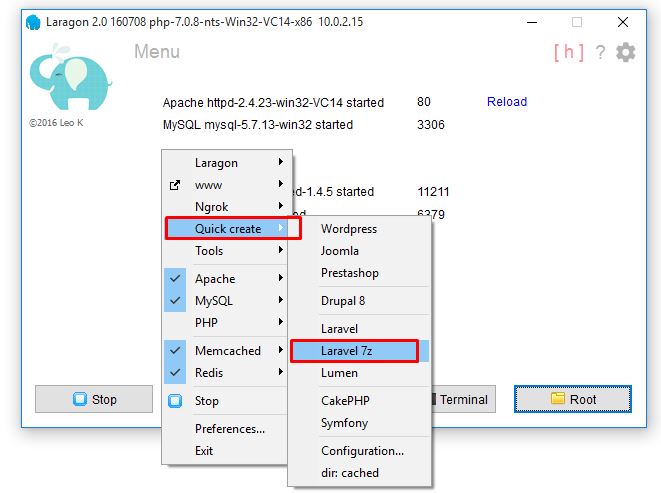
Task: Expand the Apache submenu arrow
Action: click(281, 278)
